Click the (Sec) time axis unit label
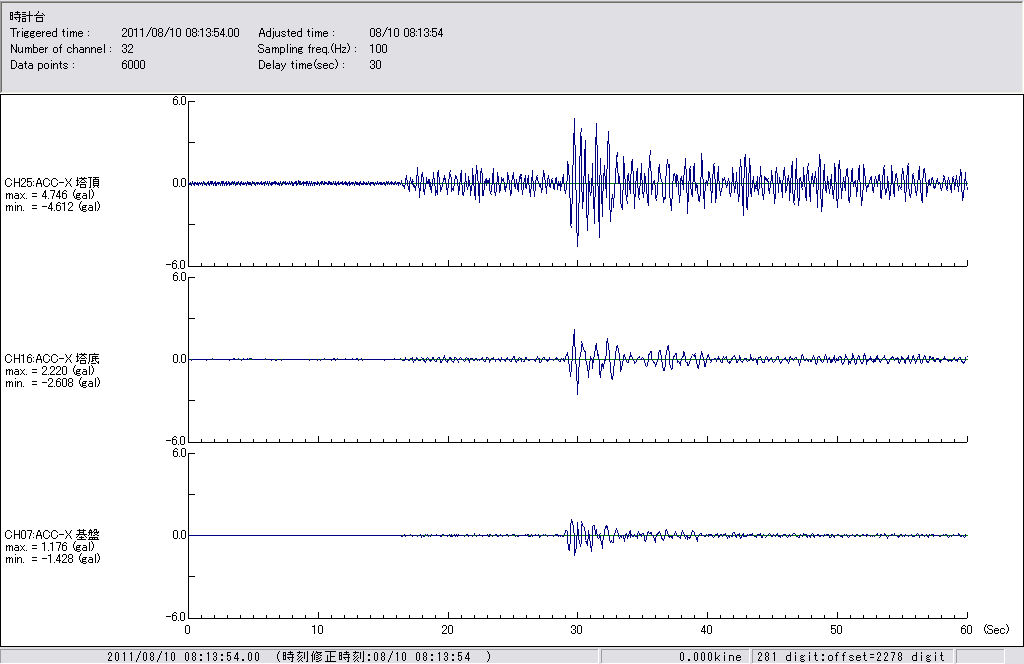The image size is (1024, 664). [996, 630]
